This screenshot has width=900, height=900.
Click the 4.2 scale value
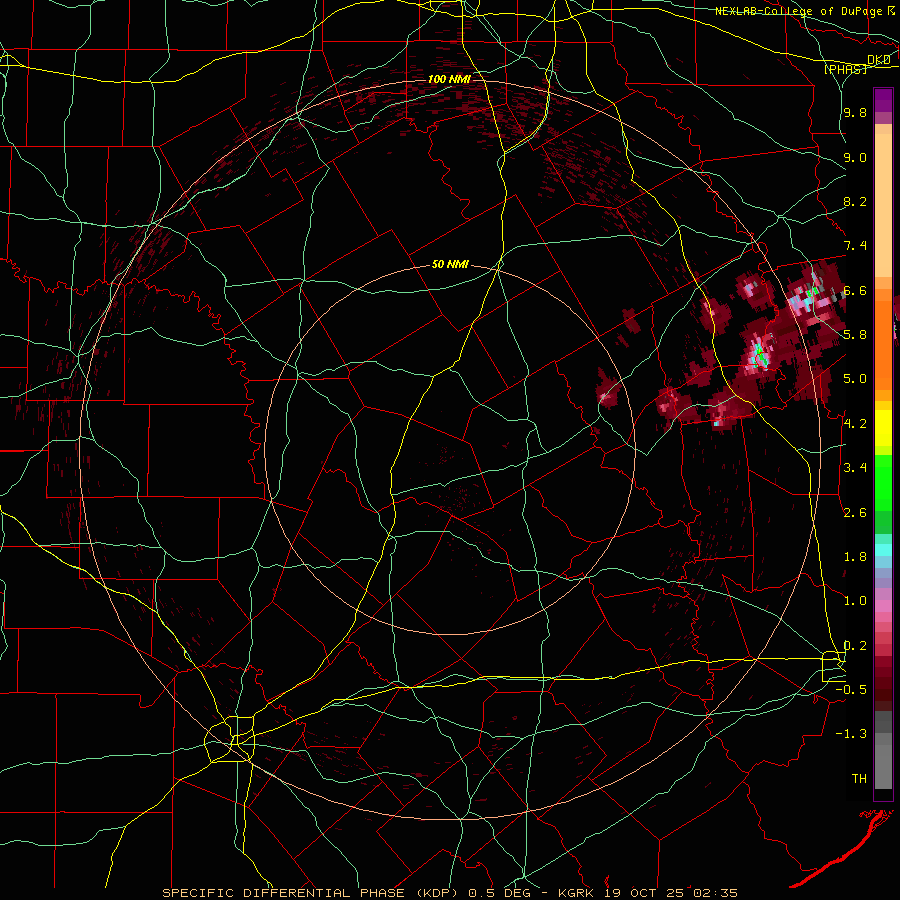tap(855, 424)
